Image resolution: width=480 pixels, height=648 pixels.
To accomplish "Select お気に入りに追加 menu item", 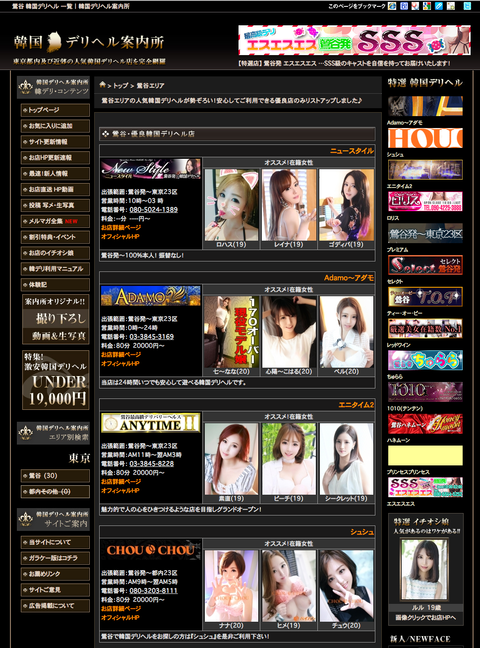I will (55, 126).
